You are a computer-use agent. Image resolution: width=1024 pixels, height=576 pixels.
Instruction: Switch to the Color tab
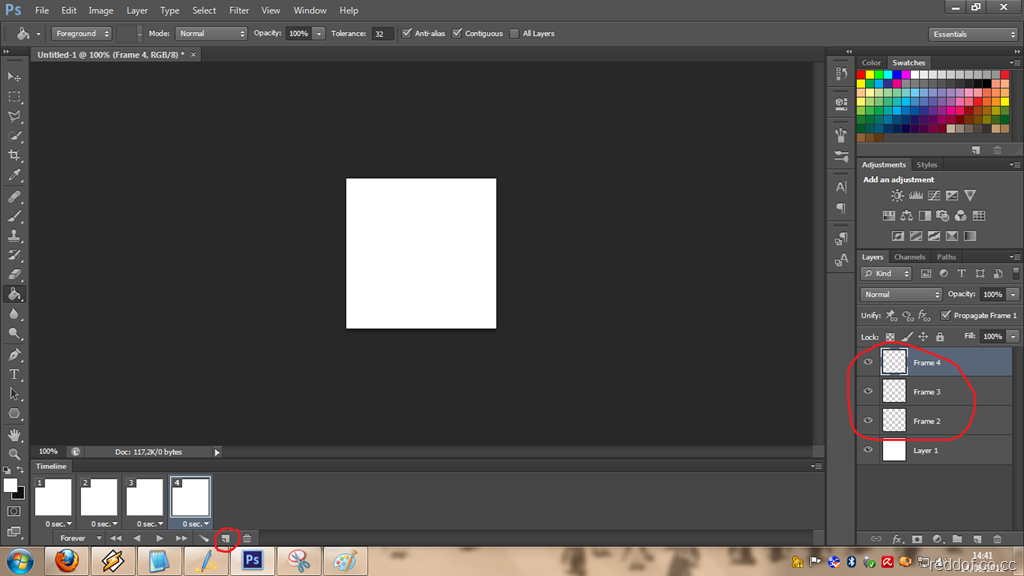871,63
